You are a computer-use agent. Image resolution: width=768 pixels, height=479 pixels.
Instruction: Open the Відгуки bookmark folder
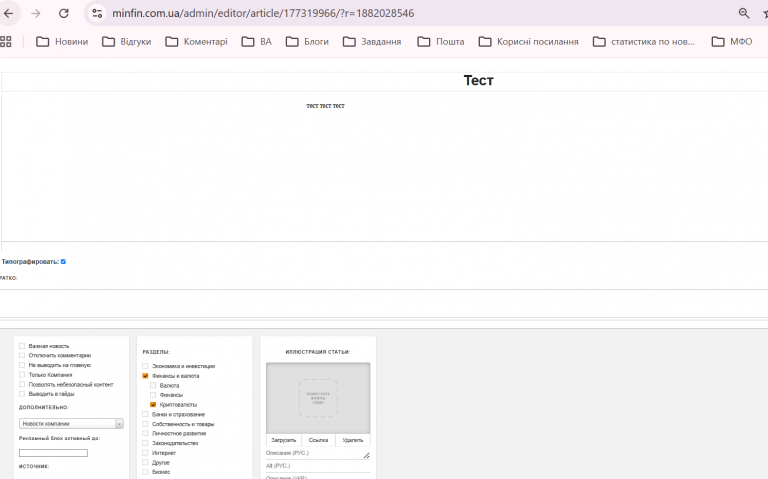[127, 42]
